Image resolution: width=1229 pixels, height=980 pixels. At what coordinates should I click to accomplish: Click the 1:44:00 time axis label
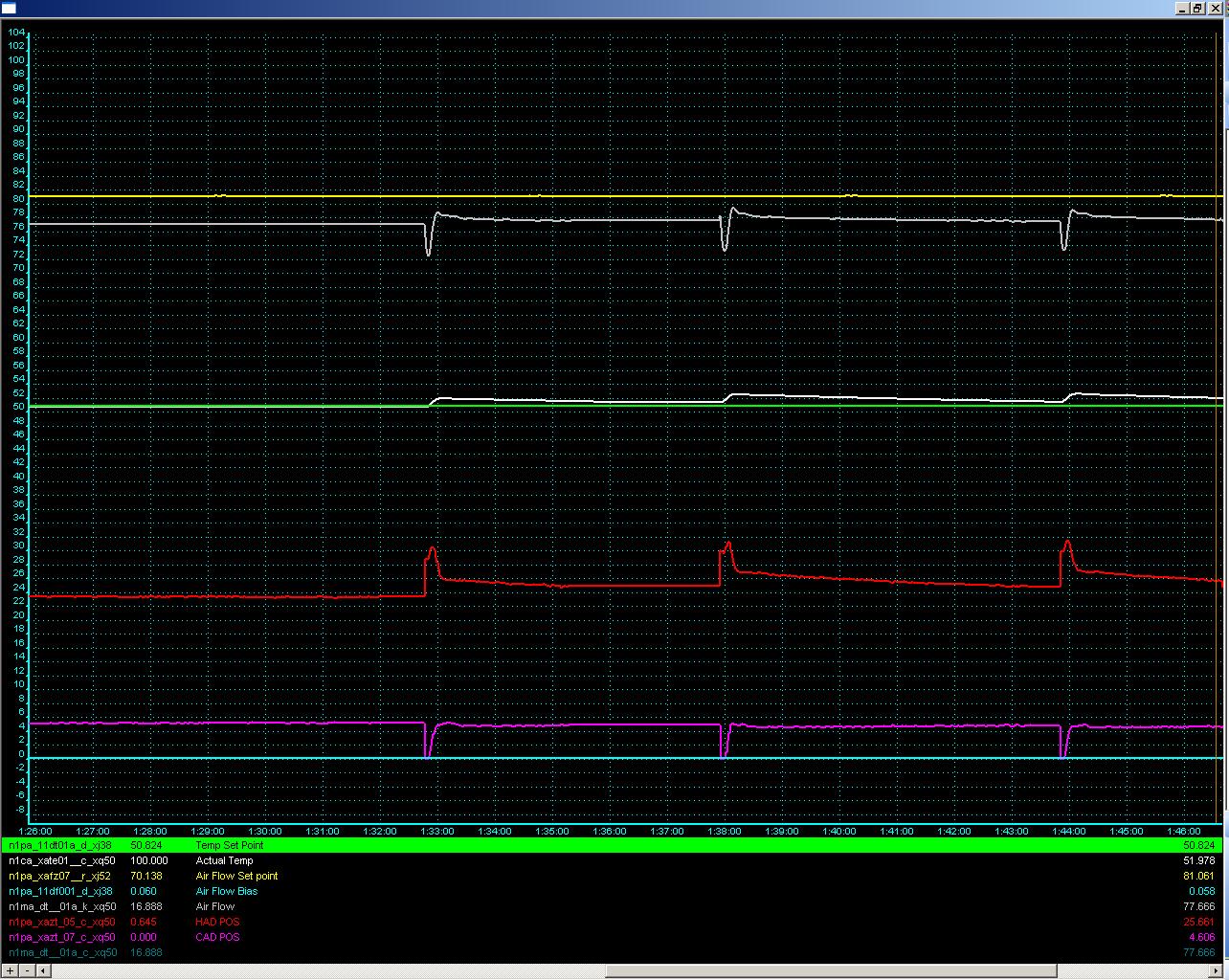pyautogui.click(x=1069, y=831)
